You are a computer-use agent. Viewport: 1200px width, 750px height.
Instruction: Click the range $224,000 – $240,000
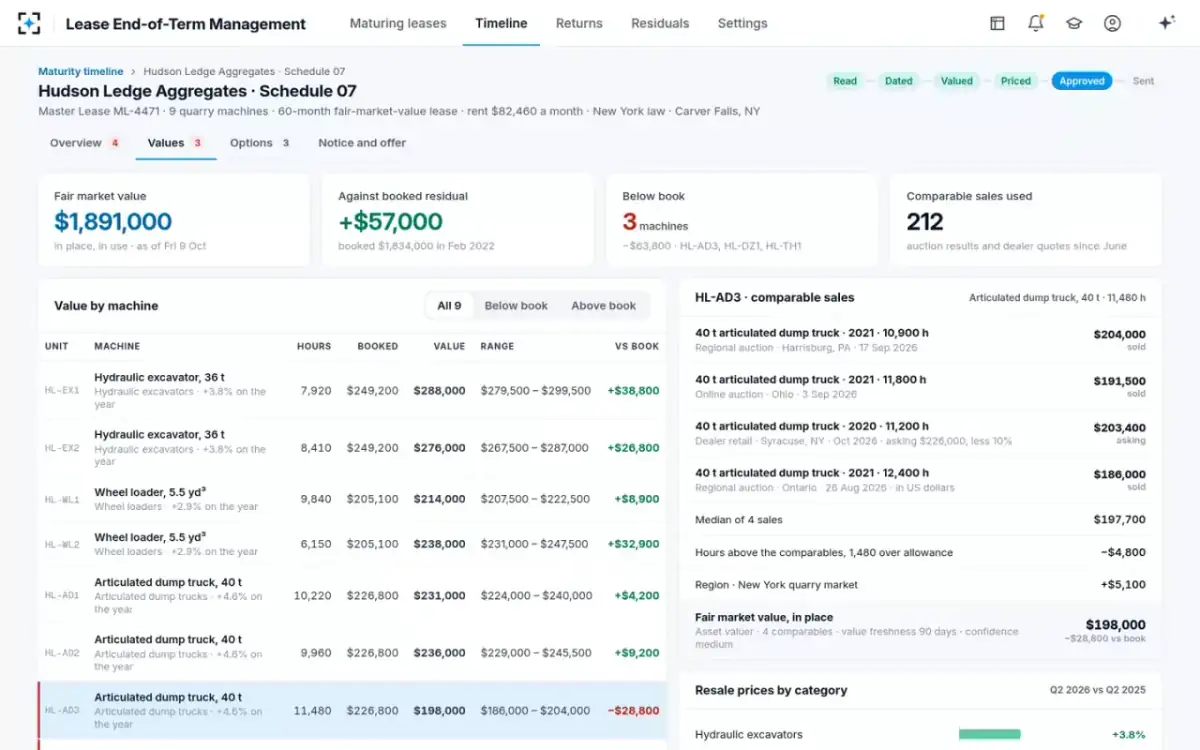tap(536, 596)
